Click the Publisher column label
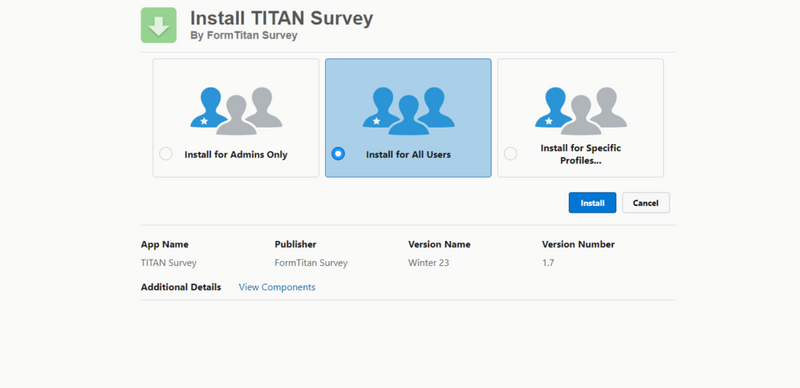Viewport: 800px width, 388px height. coord(295,244)
